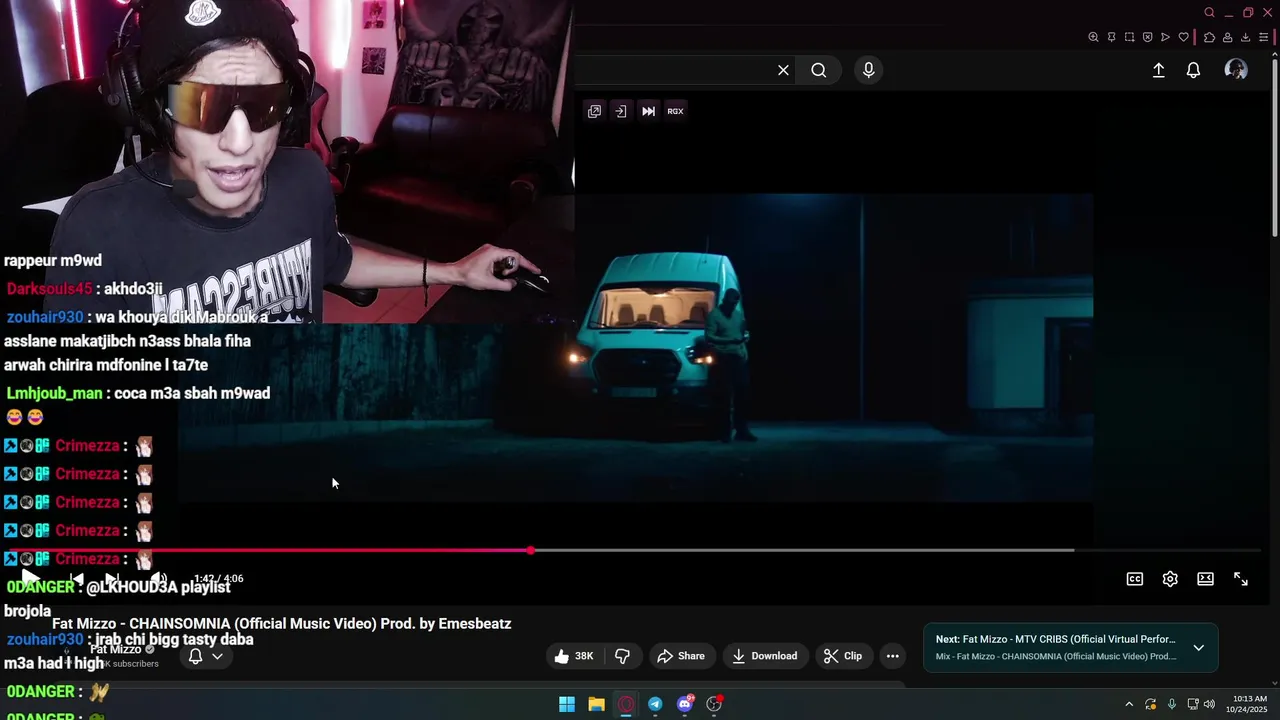
Task: Open the browser profile icon in toolbar
Action: (x=1227, y=37)
